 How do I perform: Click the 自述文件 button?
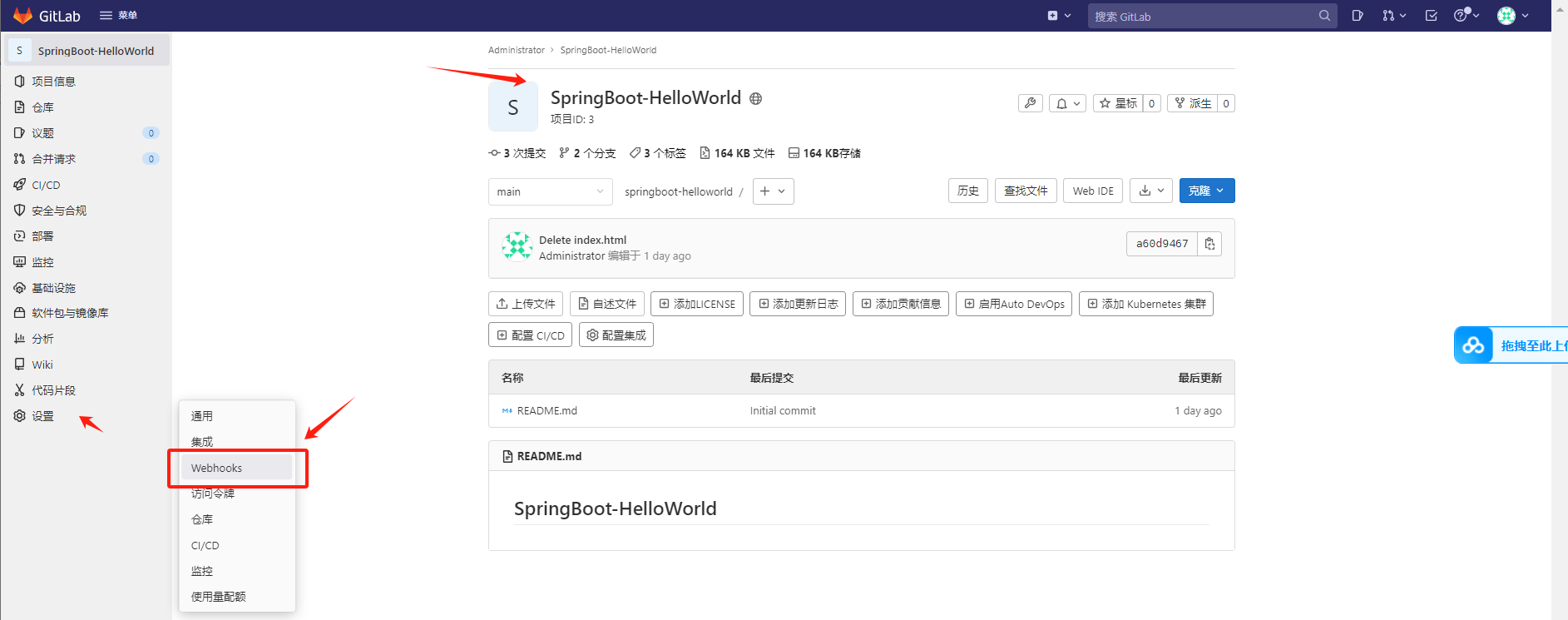click(x=607, y=304)
